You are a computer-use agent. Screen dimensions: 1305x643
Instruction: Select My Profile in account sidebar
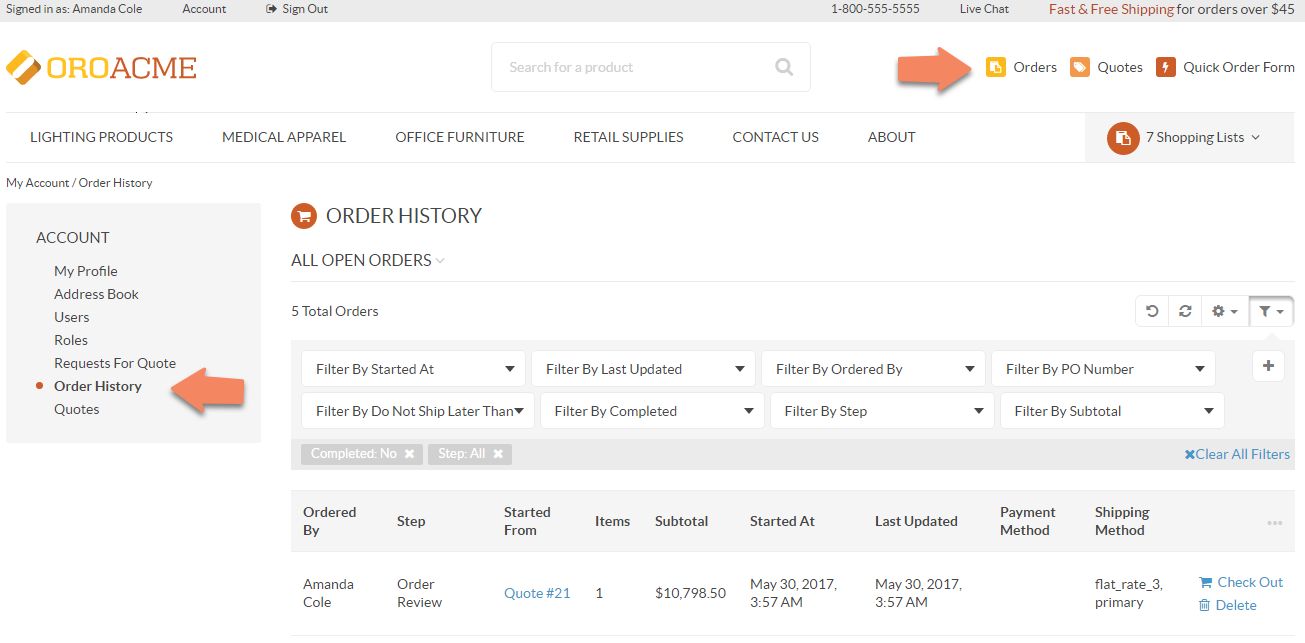click(x=86, y=271)
